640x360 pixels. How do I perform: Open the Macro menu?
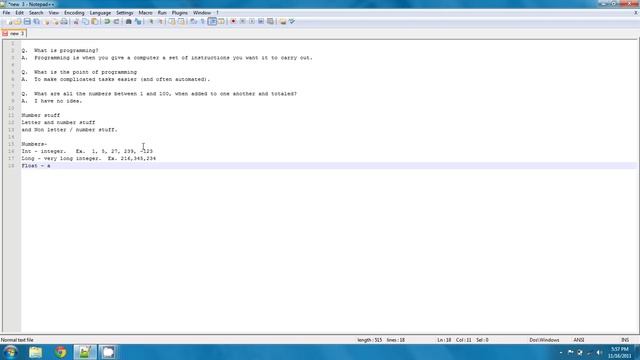[145, 13]
